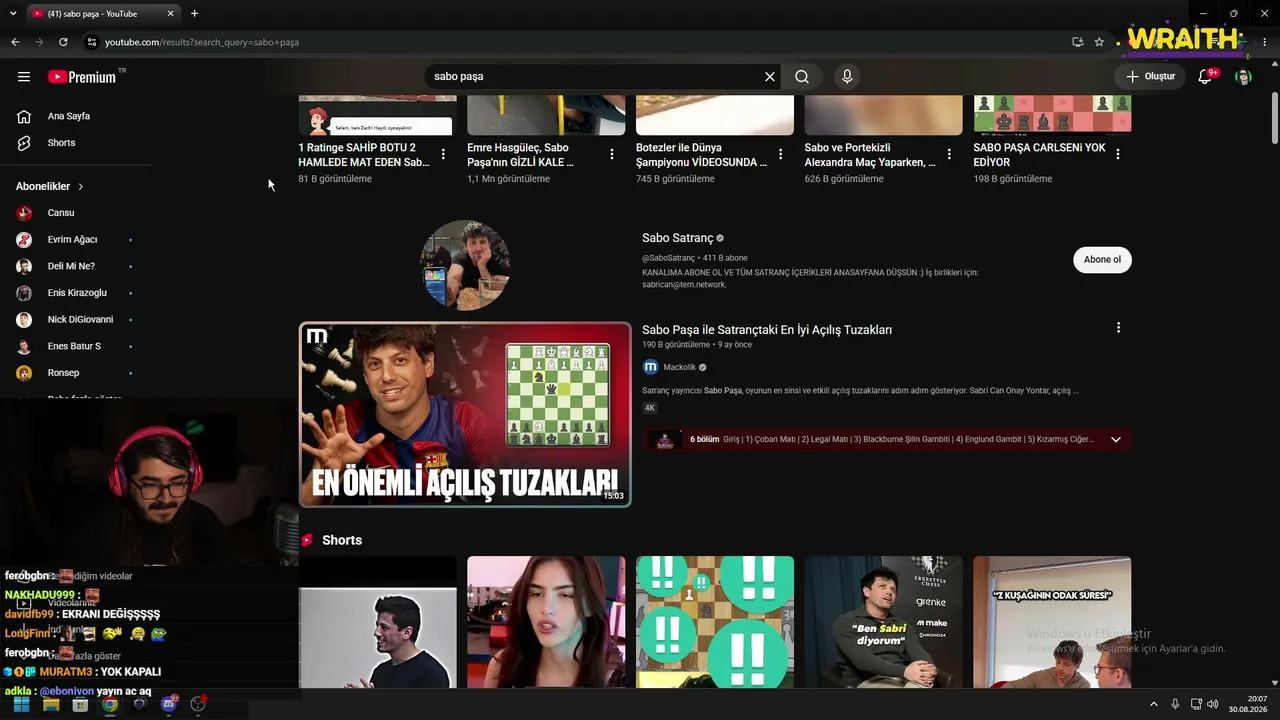This screenshot has height=720, width=1280.
Task: Open the Ben Sabri diyorum short
Action: pyautogui.click(x=883, y=622)
